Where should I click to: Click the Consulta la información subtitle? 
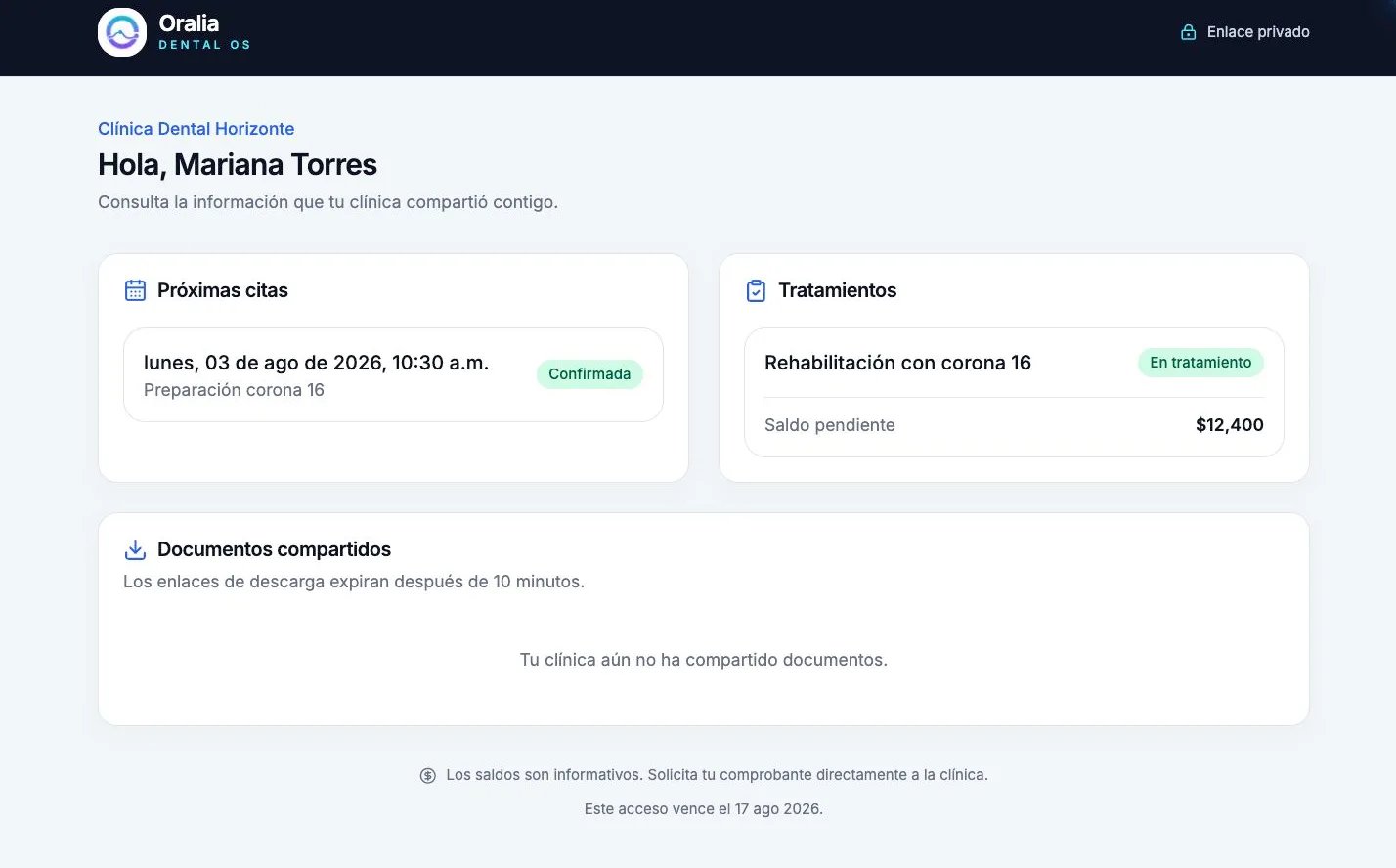[x=327, y=202]
